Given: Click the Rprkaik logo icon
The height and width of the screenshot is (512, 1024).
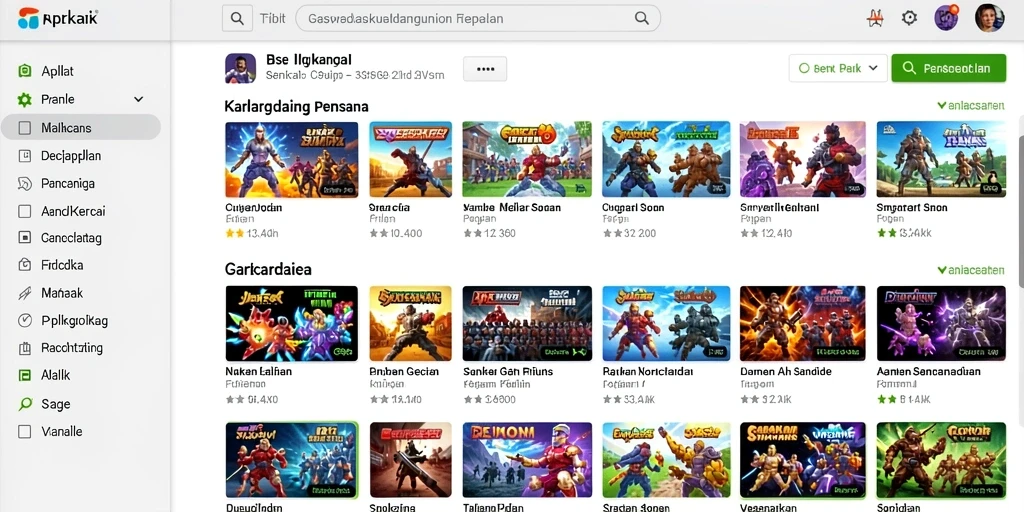Looking at the screenshot, I should pos(28,18).
